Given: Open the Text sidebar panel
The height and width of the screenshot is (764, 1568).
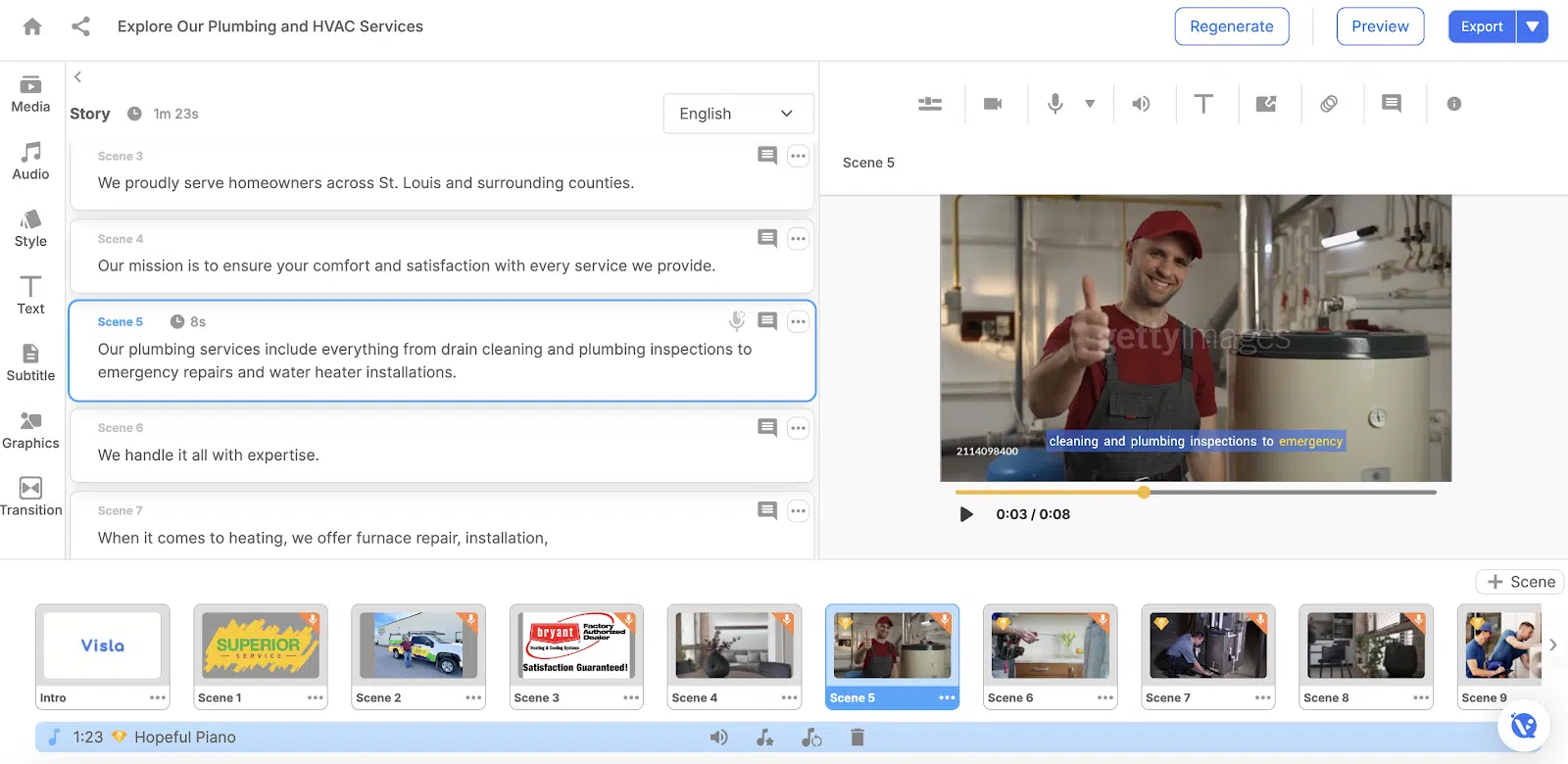Looking at the screenshot, I should [x=30, y=296].
